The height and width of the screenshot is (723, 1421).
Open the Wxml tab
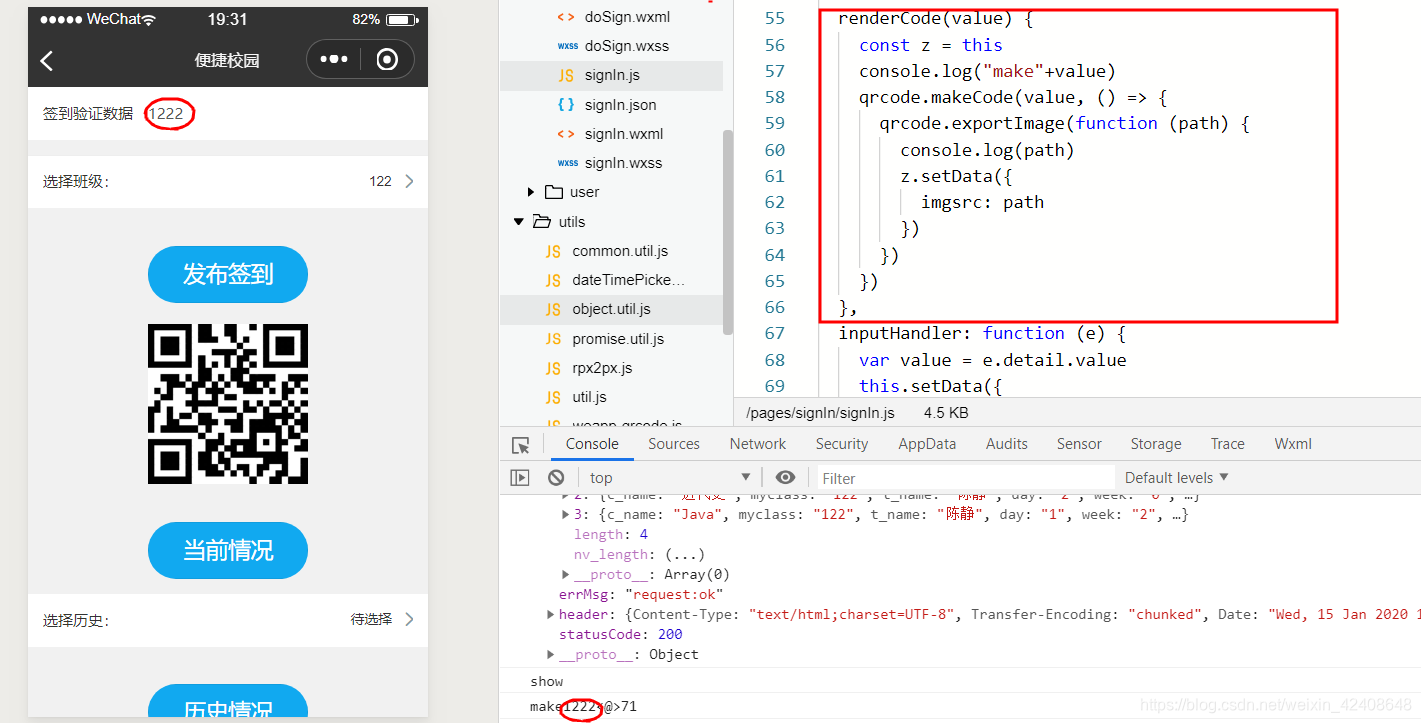pyautogui.click(x=1292, y=444)
